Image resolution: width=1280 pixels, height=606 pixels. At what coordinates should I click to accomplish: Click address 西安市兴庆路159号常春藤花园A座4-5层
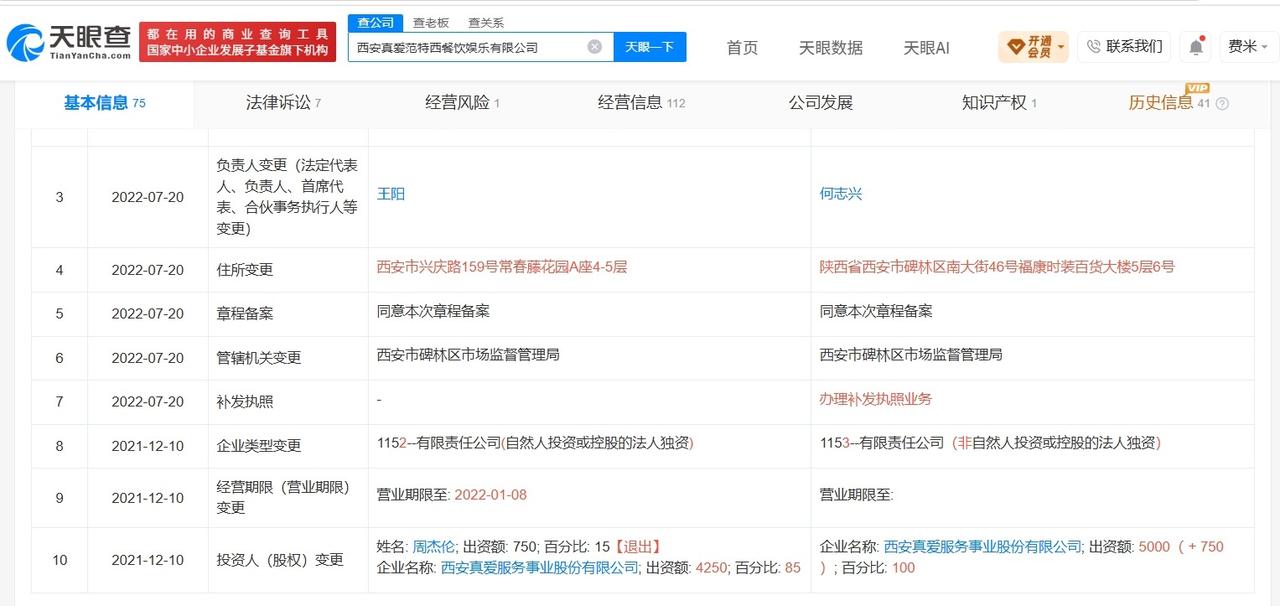click(x=501, y=267)
